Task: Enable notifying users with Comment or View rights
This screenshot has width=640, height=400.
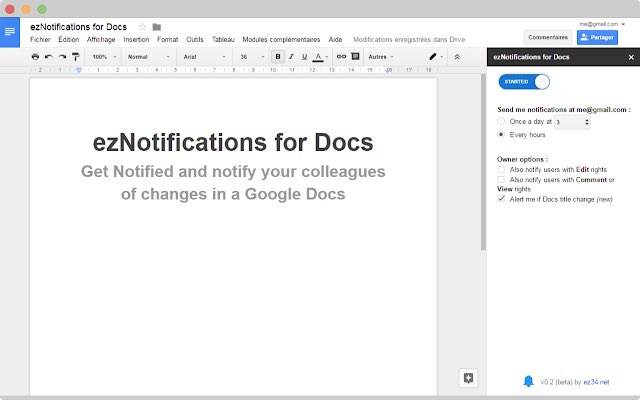Action: (x=501, y=179)
